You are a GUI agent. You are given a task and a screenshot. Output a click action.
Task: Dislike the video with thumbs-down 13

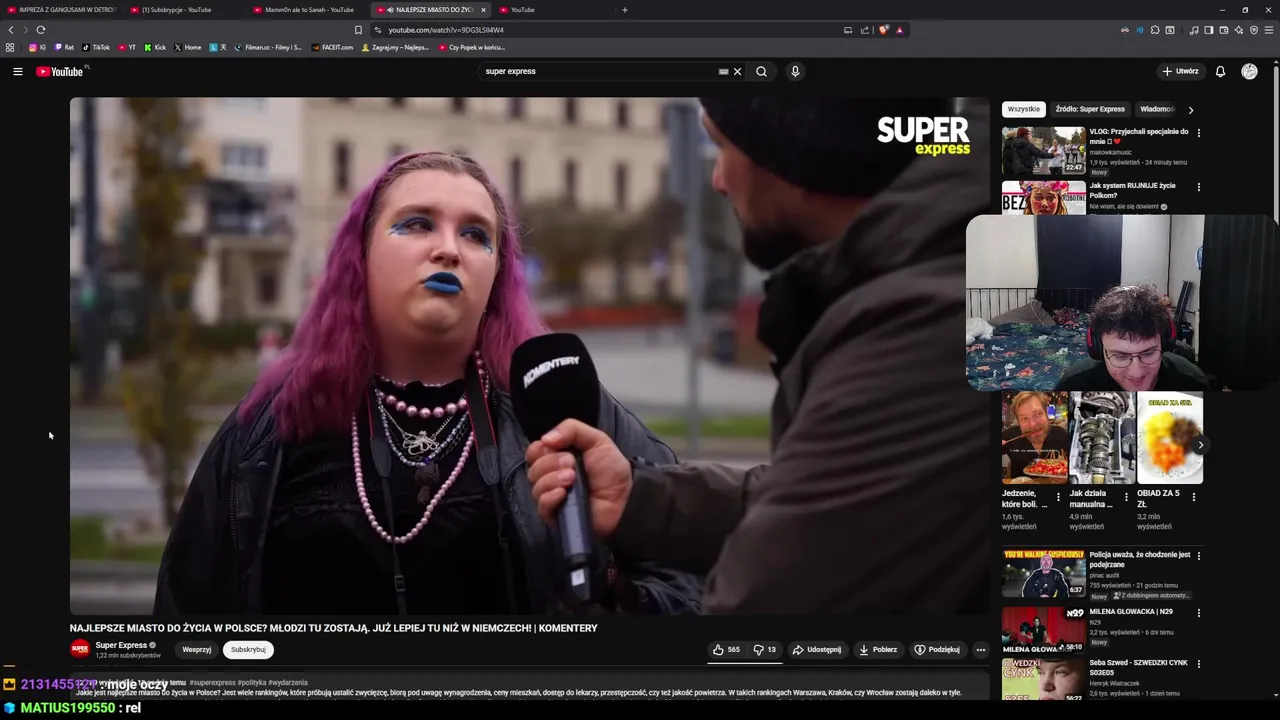pos(765,649)
